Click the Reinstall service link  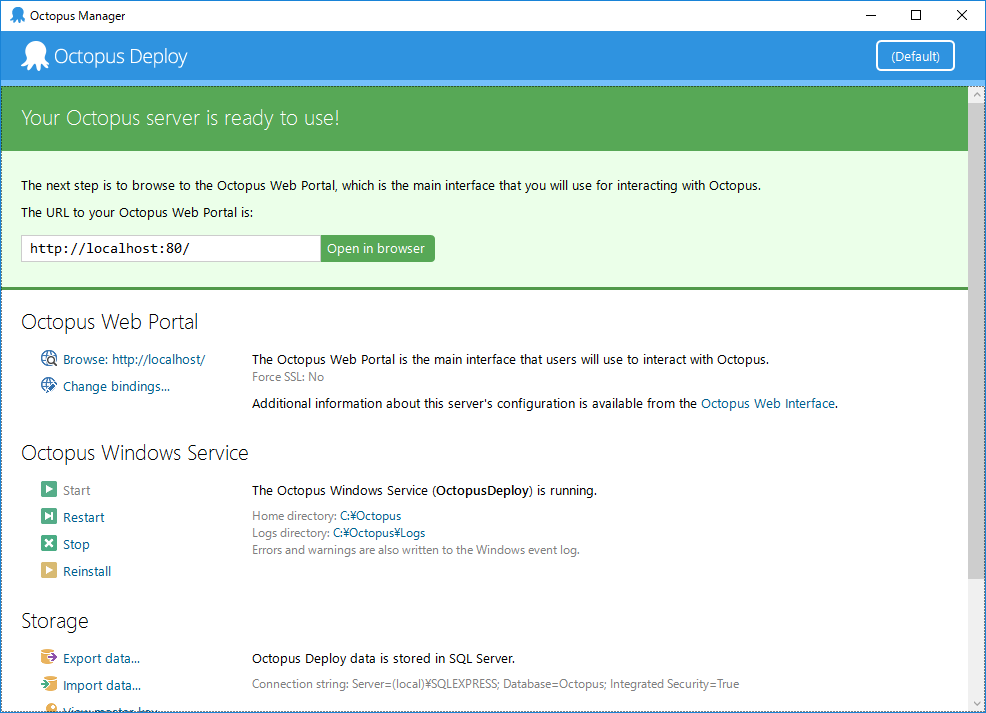point(87,572)
